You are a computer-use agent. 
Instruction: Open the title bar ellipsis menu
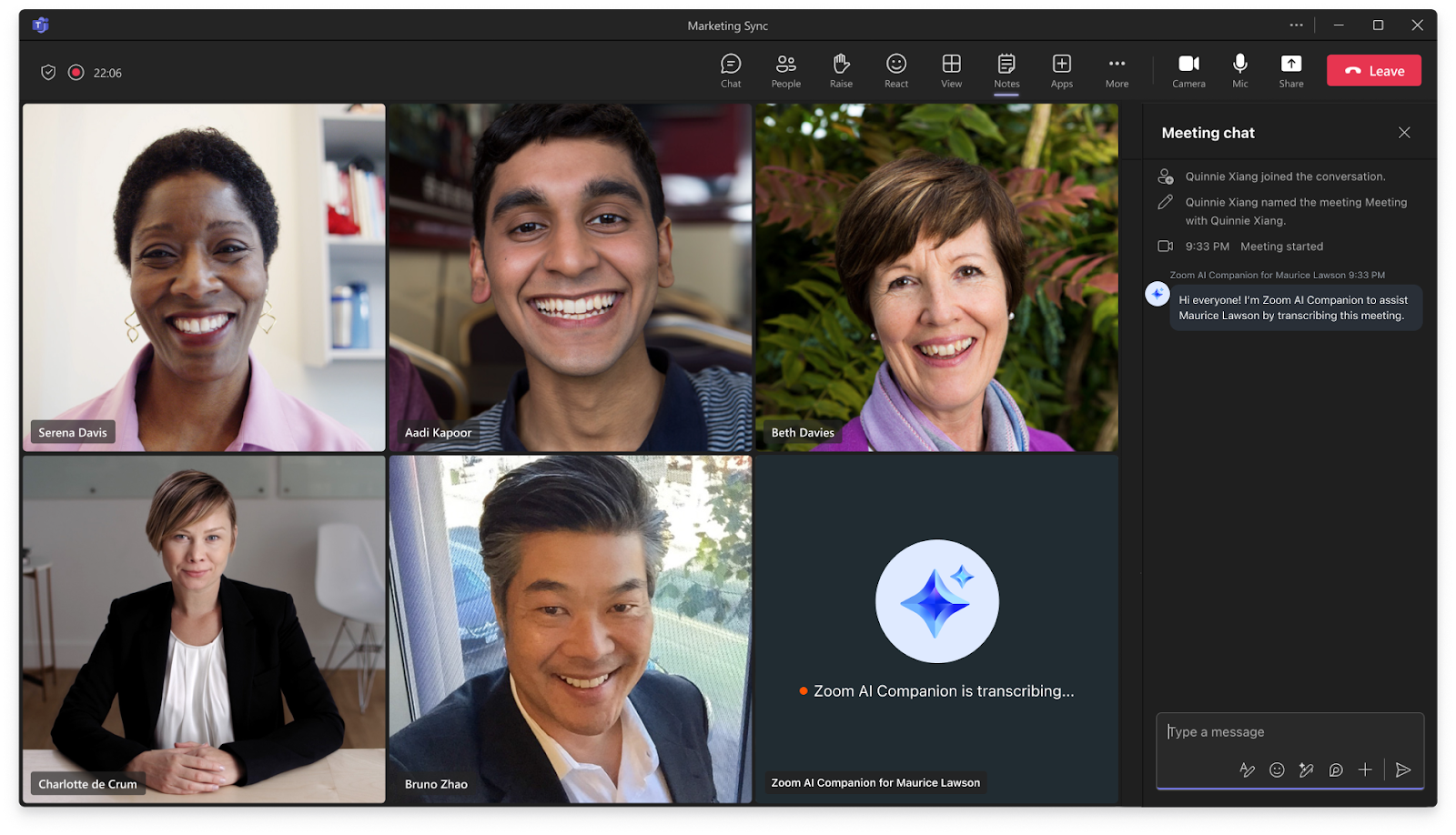(1296, 25)
